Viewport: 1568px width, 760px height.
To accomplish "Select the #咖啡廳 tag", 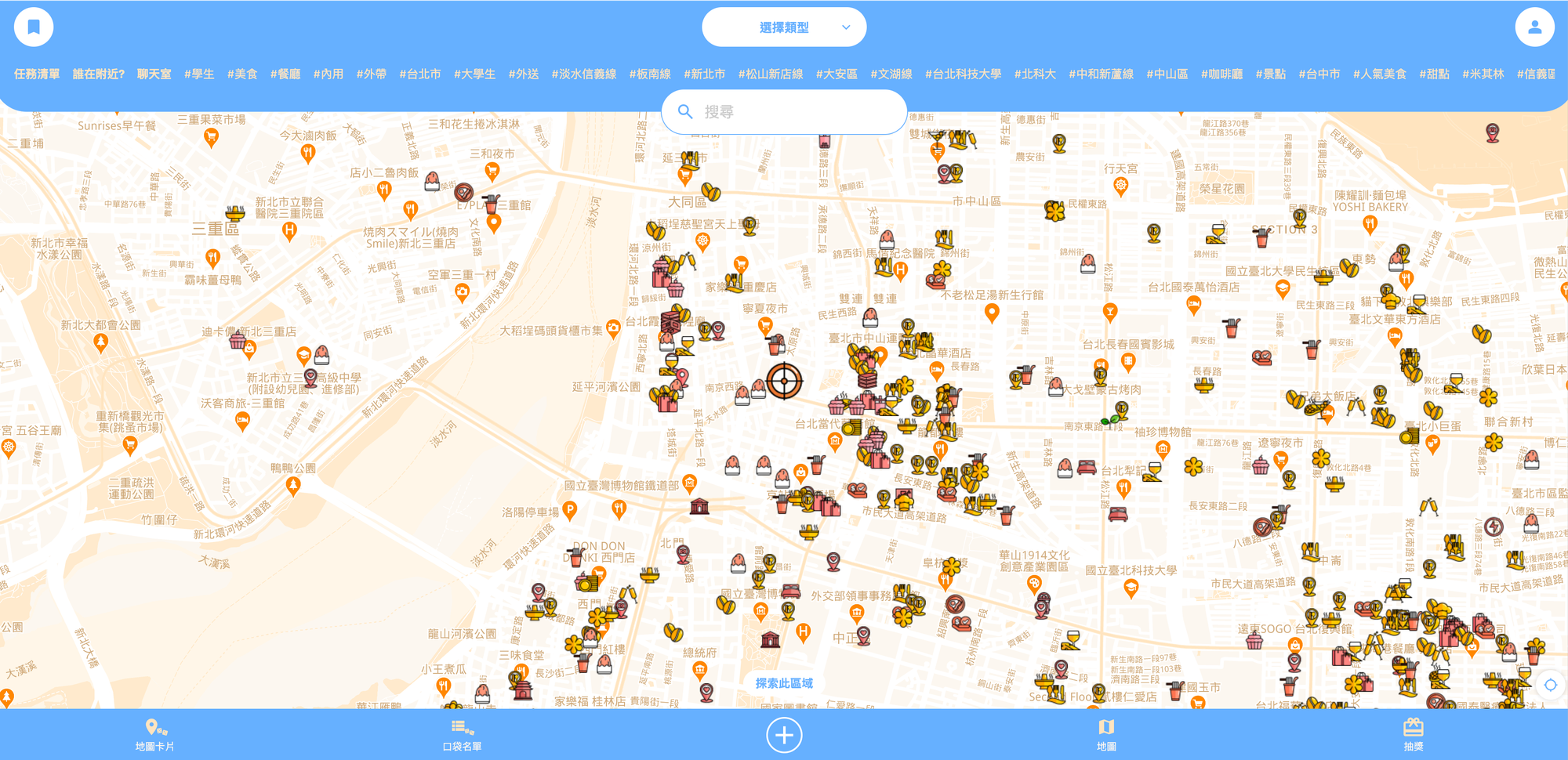I will tap(1222, 74).
